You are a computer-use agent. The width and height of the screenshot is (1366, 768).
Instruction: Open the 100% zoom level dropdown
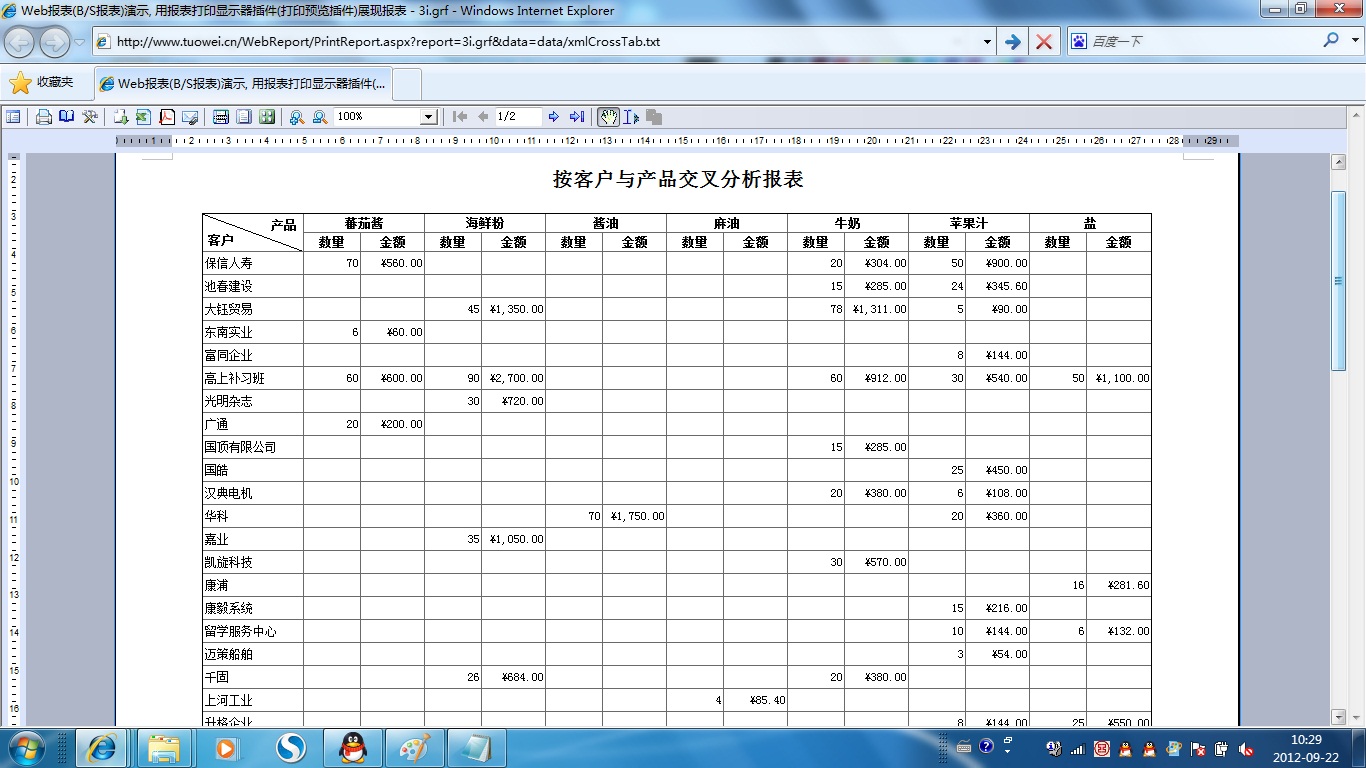pyautogui.click(x=428, y=117)
